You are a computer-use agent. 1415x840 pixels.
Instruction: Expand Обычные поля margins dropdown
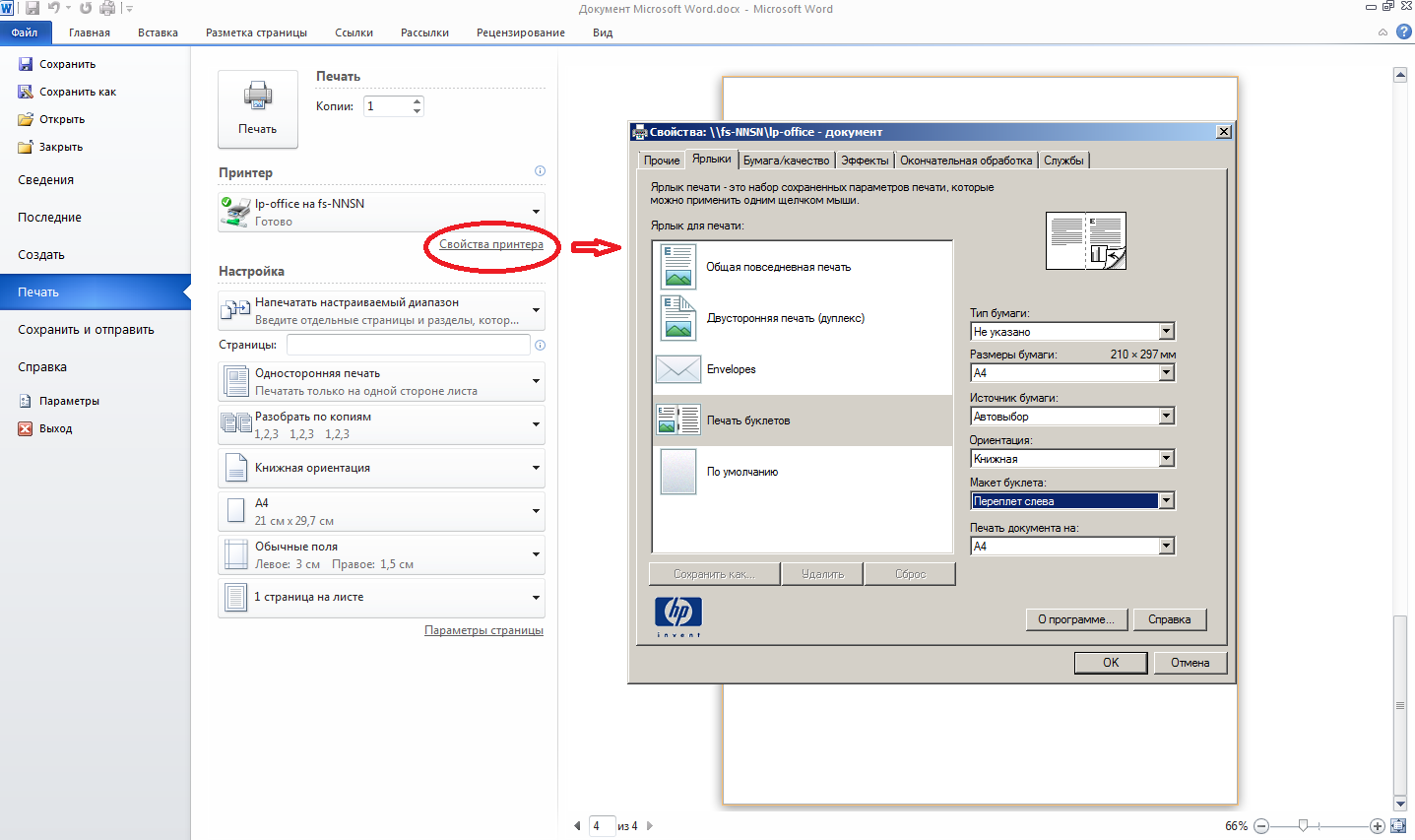point(381,554)
